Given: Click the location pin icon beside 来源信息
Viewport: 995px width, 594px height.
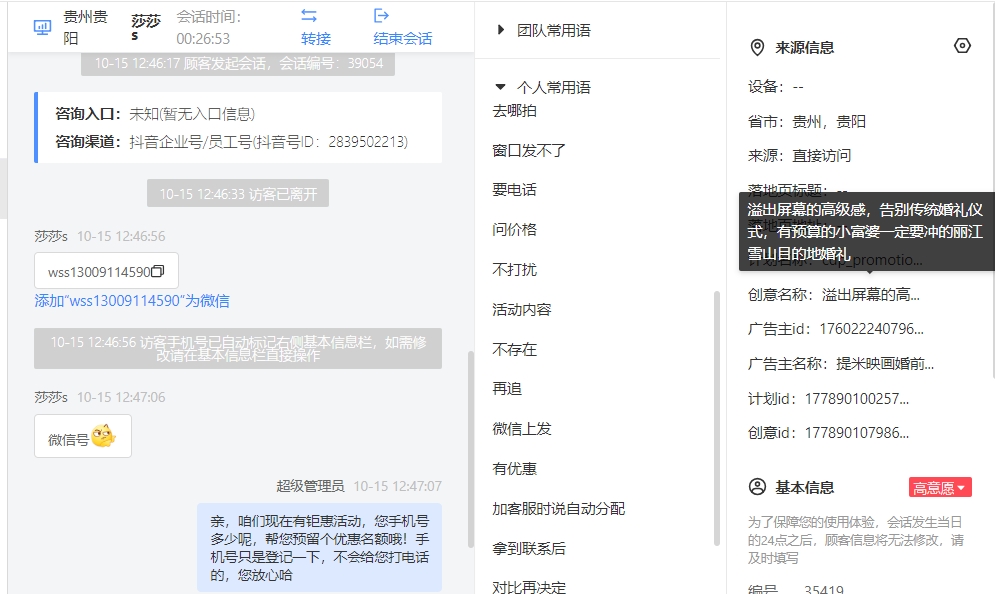Looking at the screenshot, I should (x=757, y=48).
